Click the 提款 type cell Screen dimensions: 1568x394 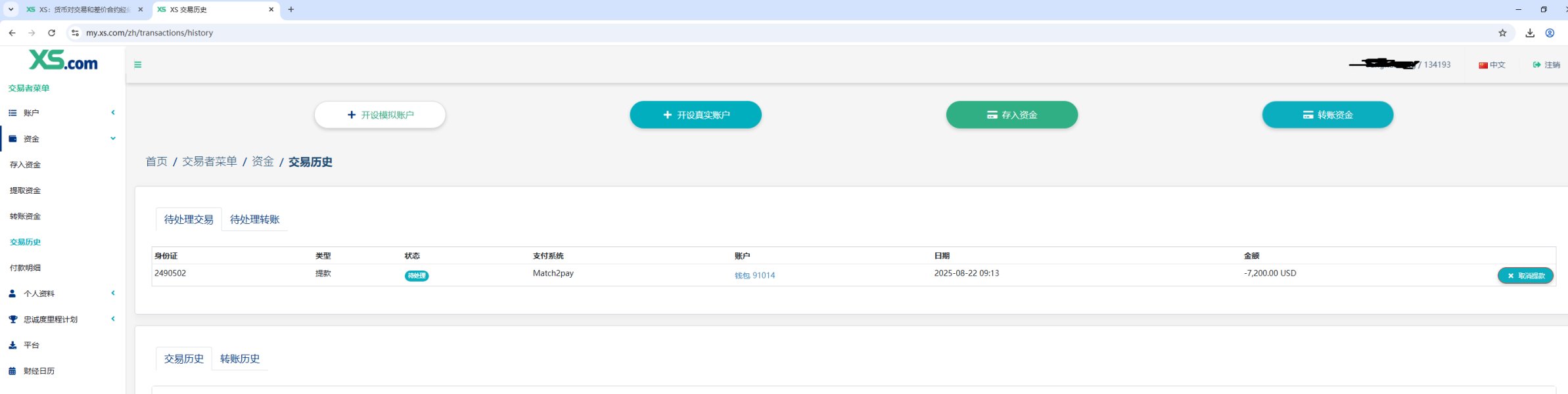(323, 273)
